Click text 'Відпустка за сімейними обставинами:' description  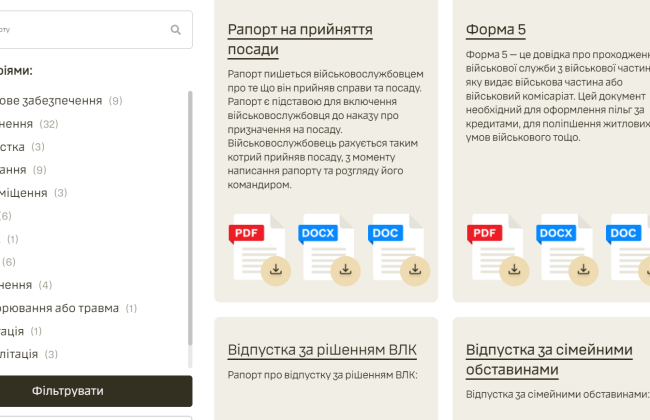point(558,394)
